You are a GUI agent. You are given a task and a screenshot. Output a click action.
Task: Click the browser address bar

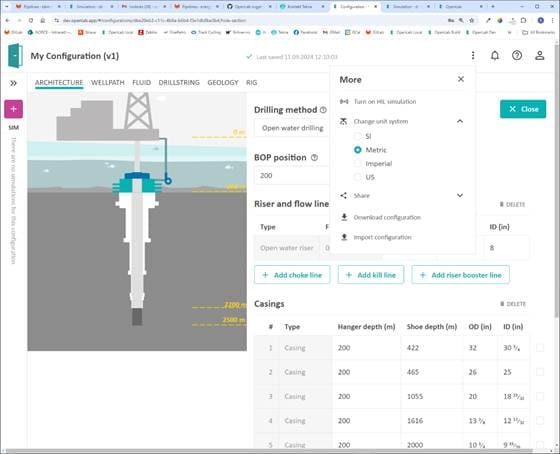(x=250, y=21)
